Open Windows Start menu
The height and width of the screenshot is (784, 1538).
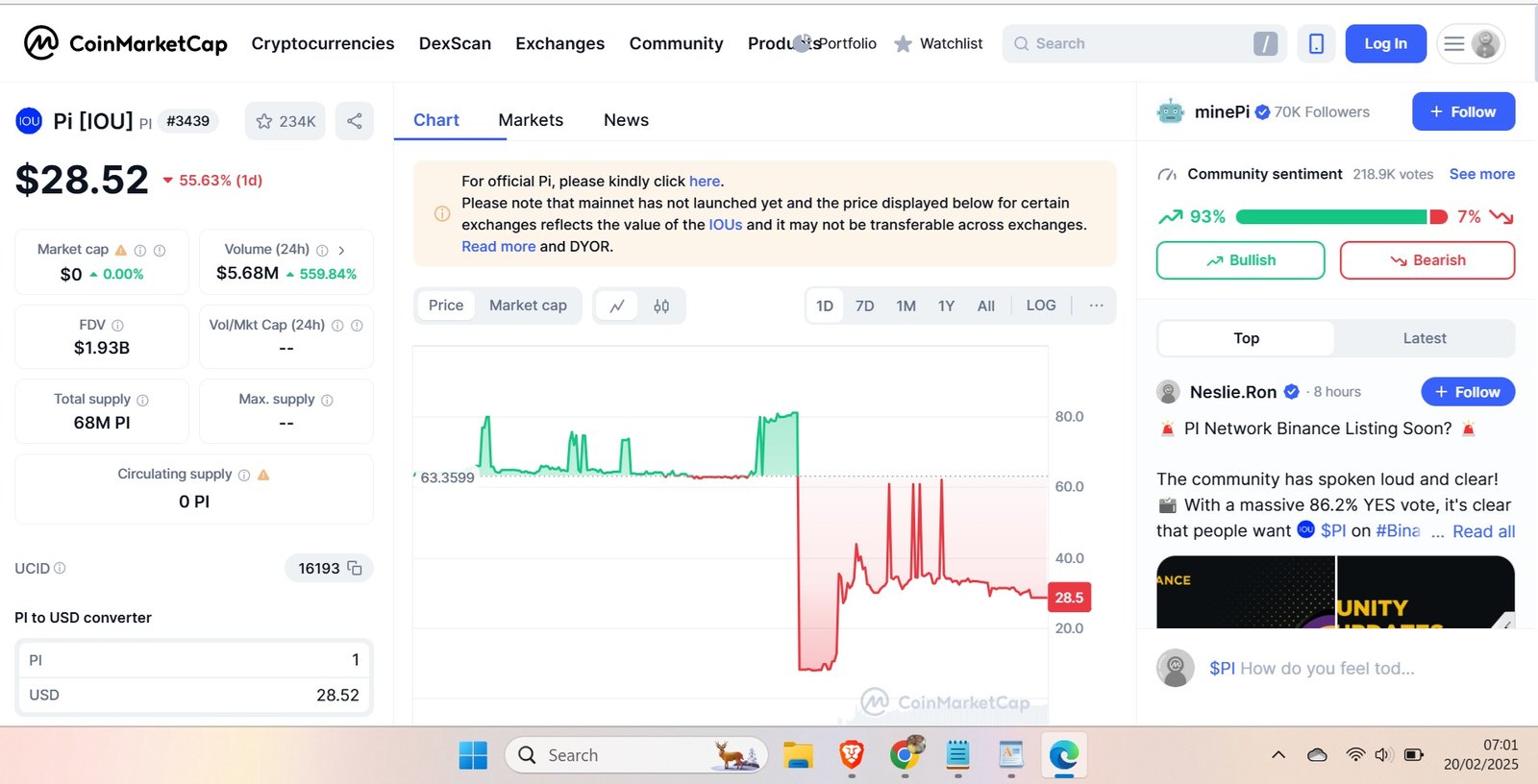473,755
